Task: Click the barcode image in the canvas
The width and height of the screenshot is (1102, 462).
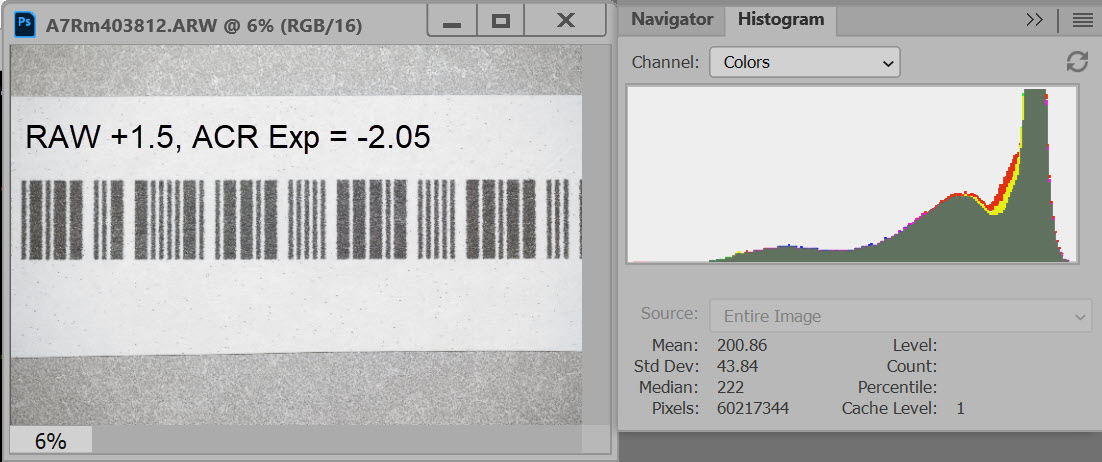Action: [302, 219]
